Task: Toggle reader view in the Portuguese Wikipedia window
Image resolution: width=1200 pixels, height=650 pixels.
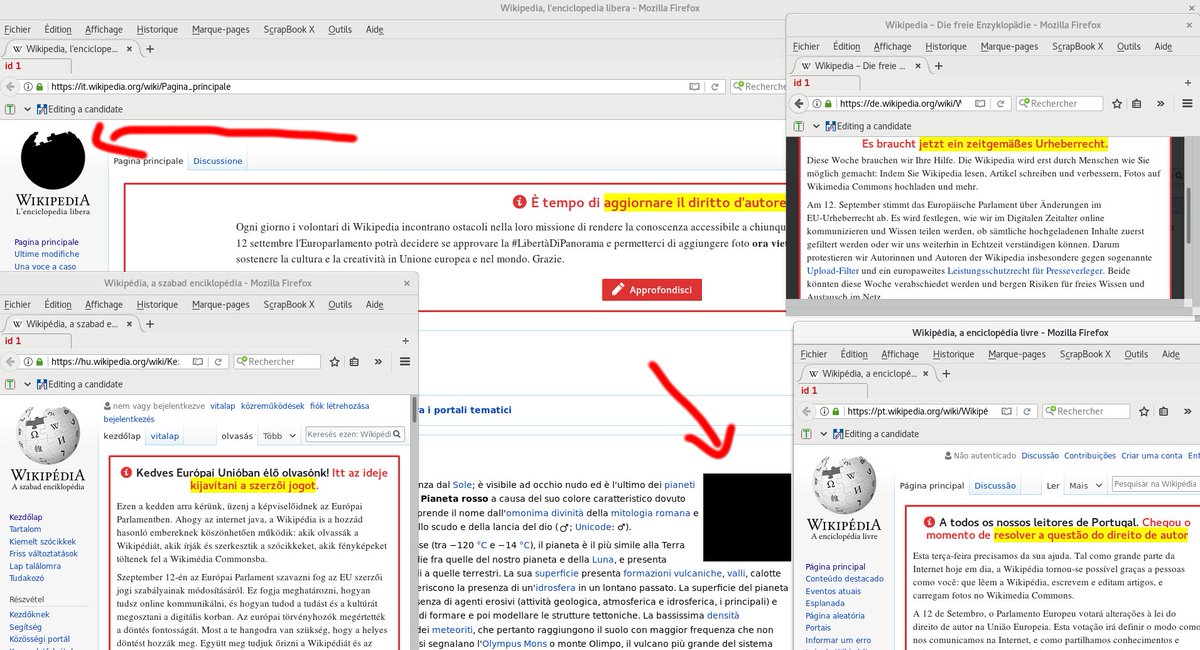Action: coord(1006,411)
